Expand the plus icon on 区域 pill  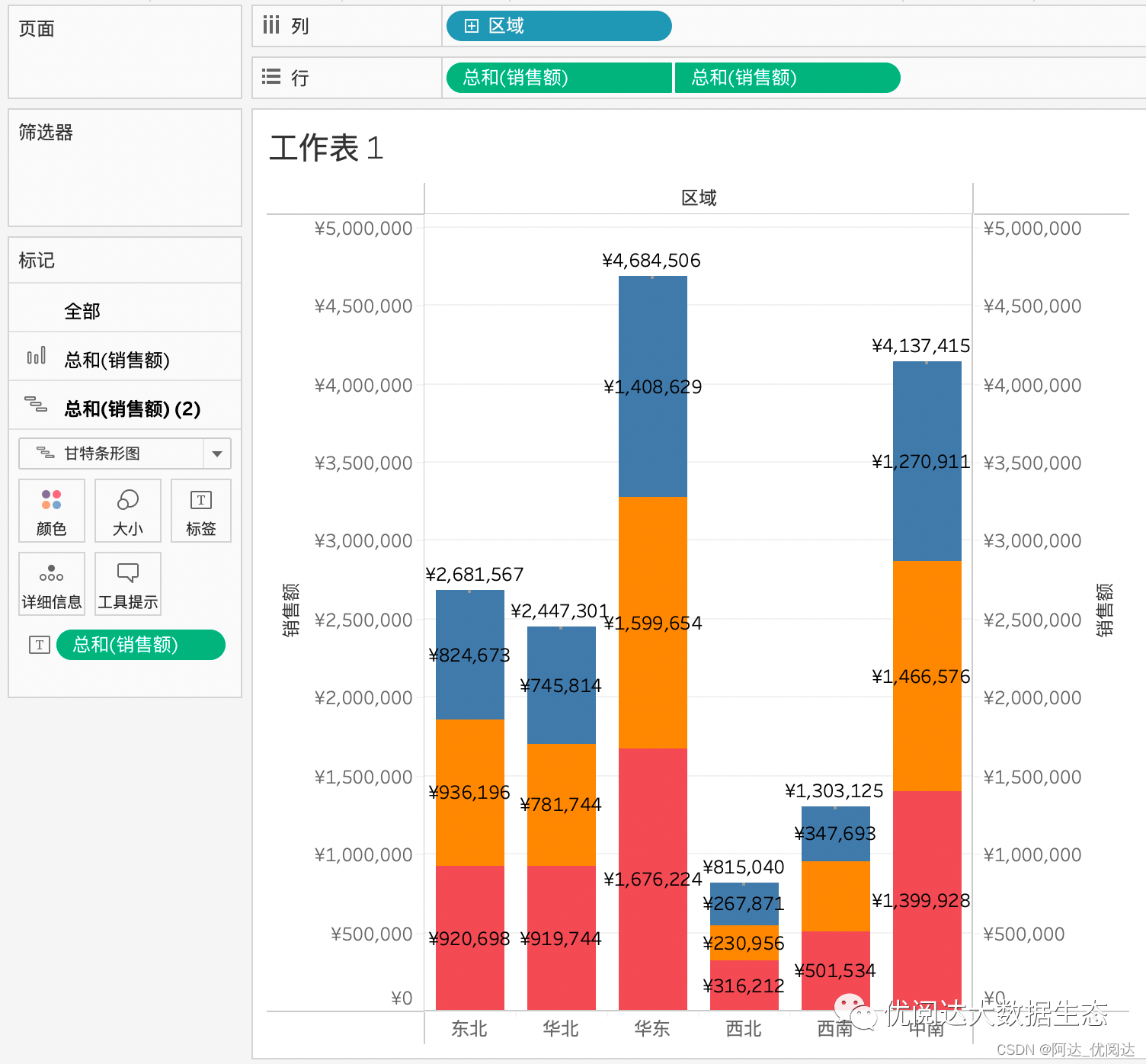[472, 26]
